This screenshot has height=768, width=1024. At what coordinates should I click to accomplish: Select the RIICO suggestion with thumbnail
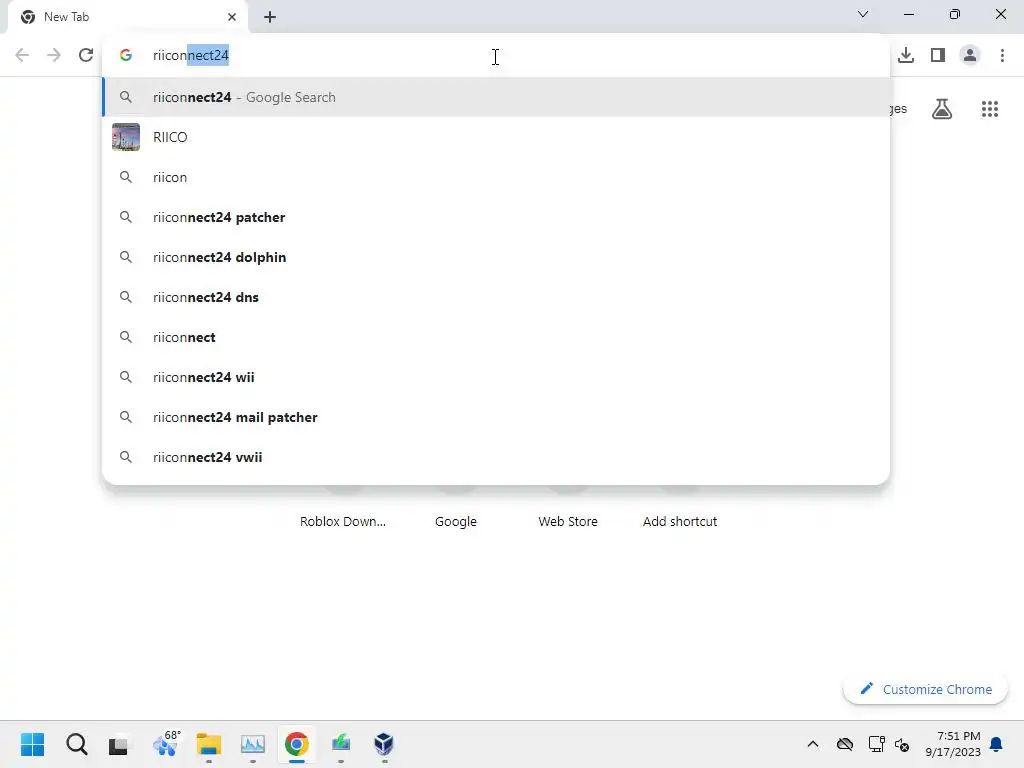[x=496, y=137]
